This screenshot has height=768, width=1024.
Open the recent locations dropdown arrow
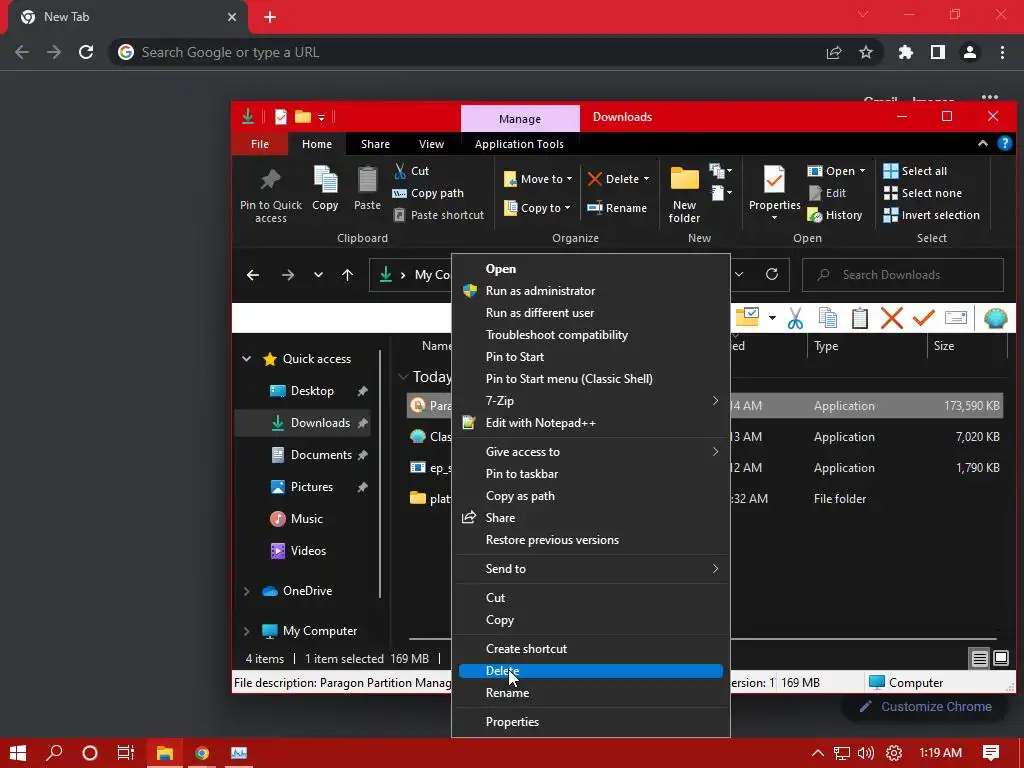318,275
